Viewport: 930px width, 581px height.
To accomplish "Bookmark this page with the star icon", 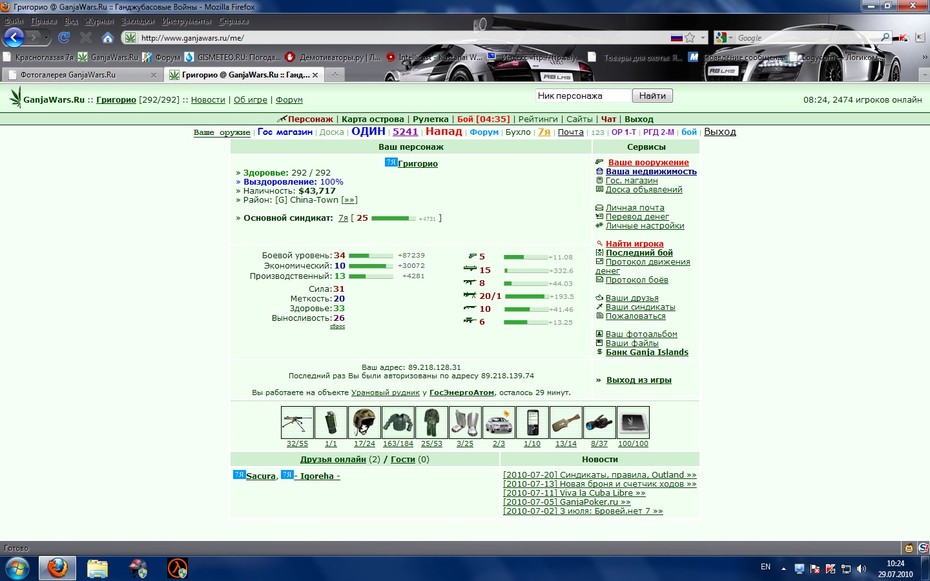I will point(690,37).
